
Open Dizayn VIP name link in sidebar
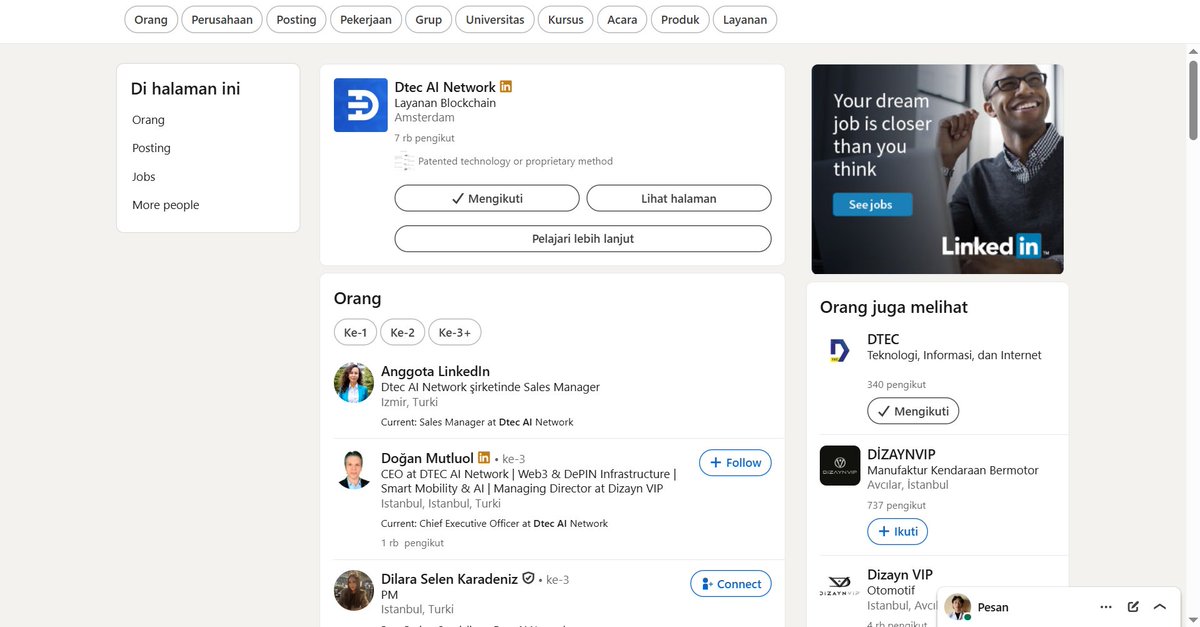pos(900,575)
